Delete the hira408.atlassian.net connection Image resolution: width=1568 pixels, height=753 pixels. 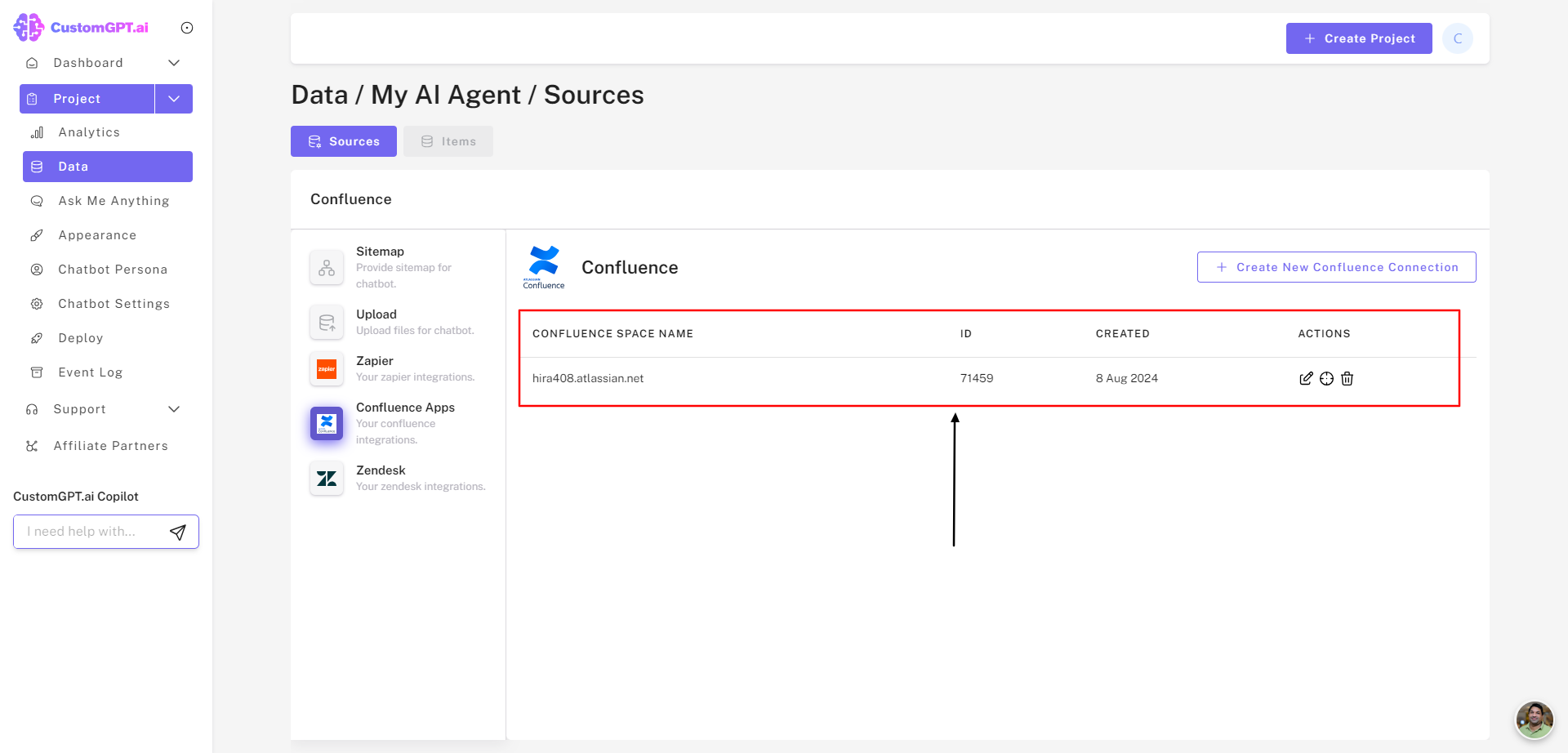[1347, 378]
